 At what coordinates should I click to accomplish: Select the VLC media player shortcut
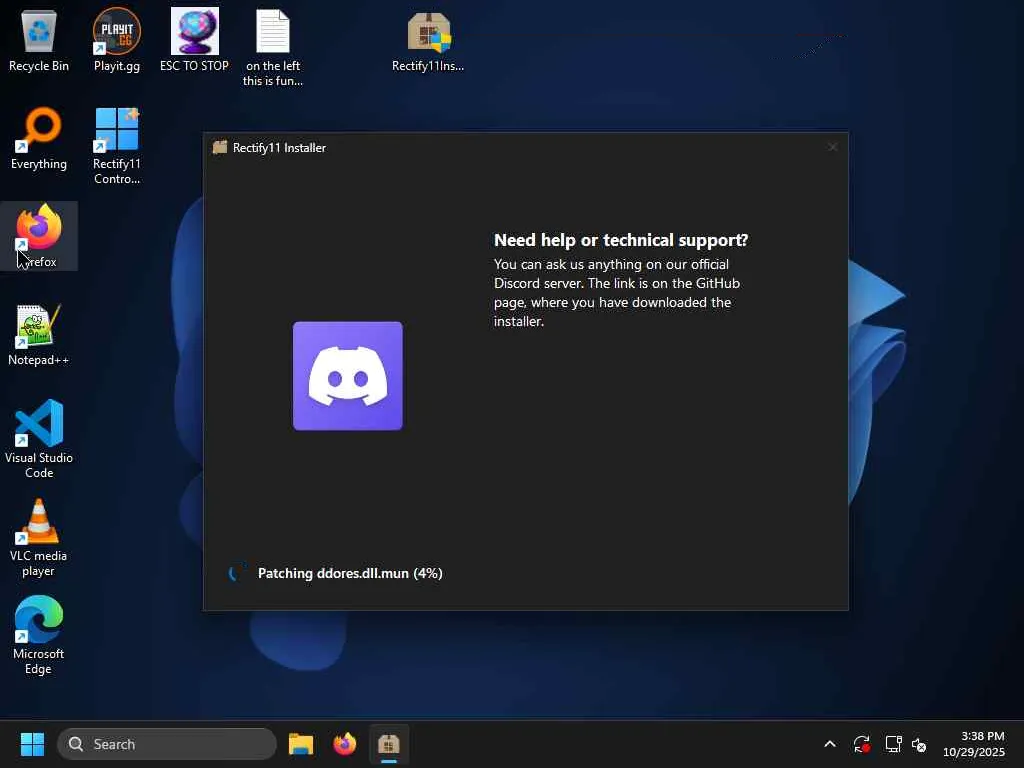coord(39,537)
